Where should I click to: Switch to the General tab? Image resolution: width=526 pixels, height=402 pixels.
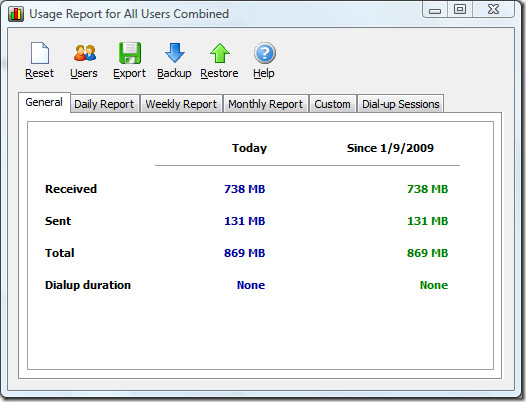(44, 102)
